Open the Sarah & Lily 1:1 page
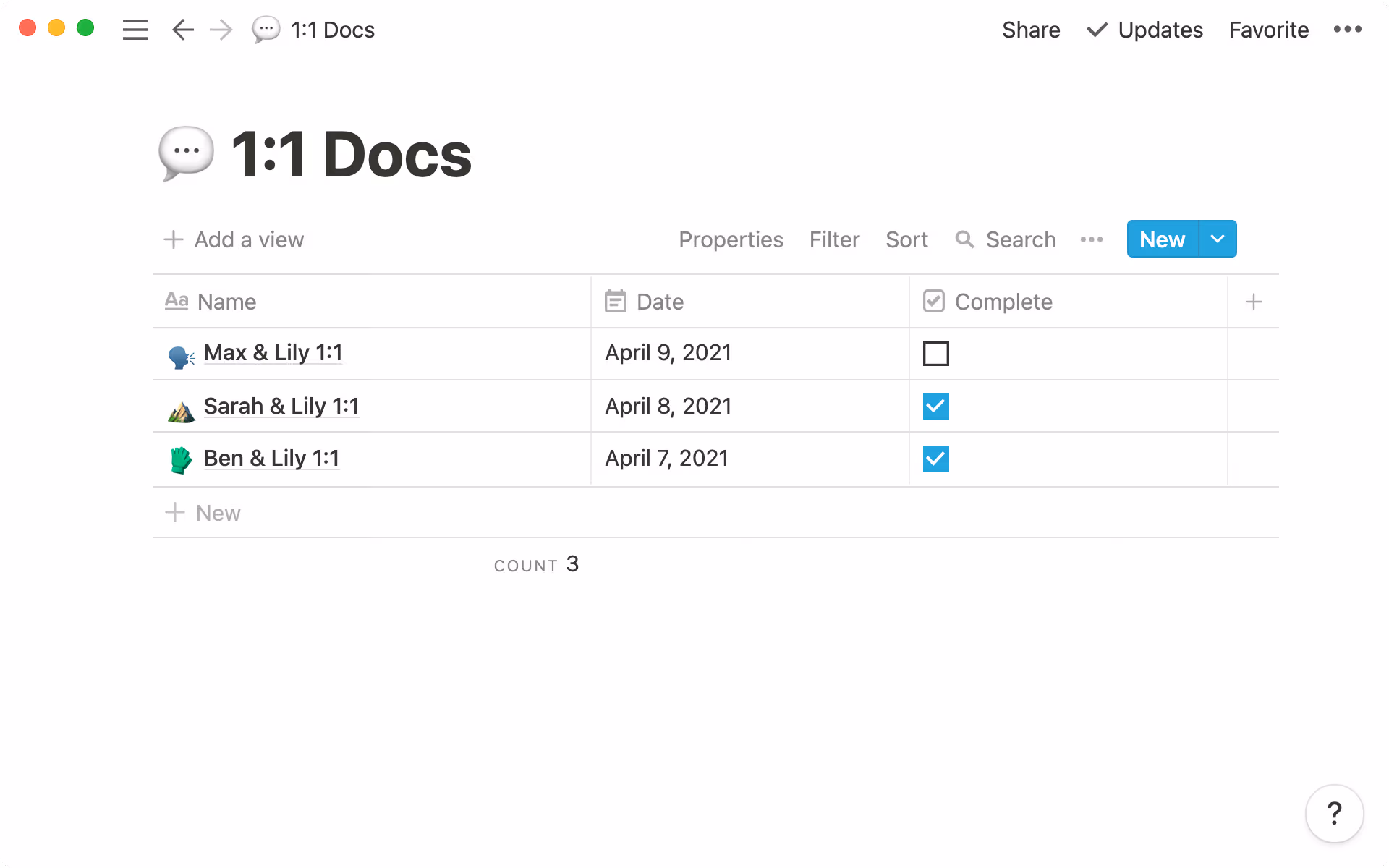1389x868 pixels. coord(281,407)
